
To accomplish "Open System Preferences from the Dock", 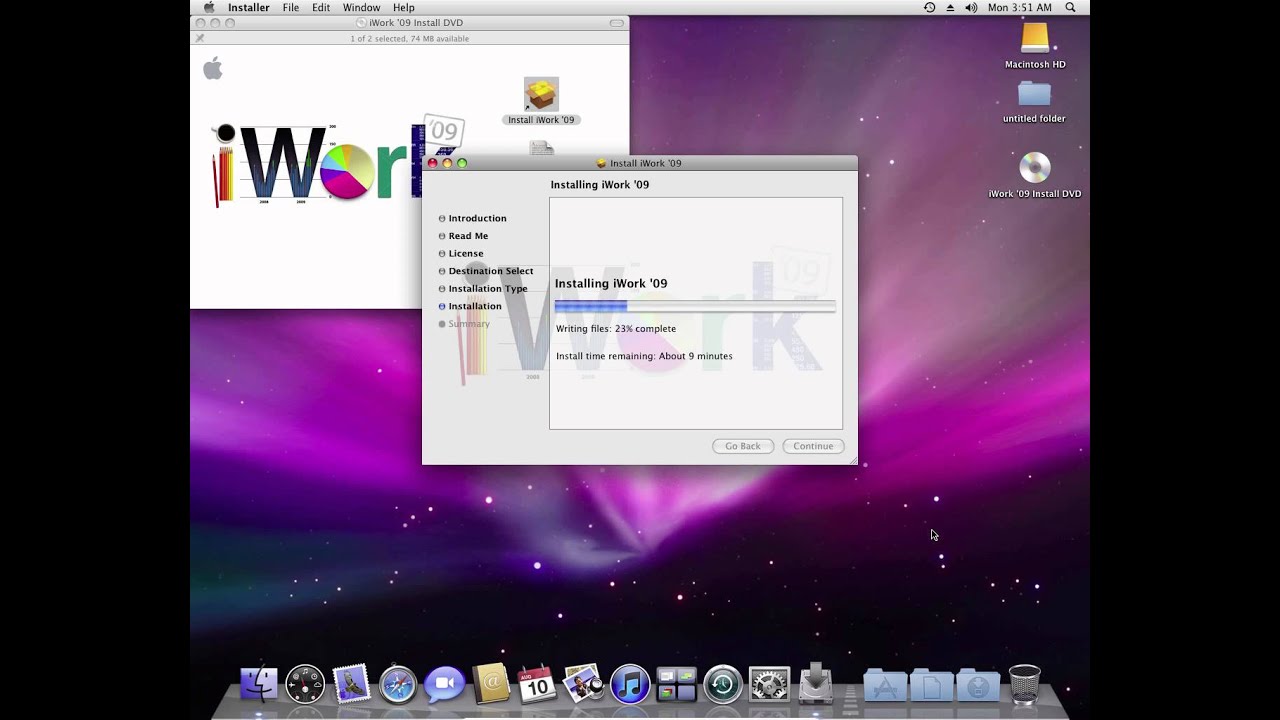I will point(769,685).
